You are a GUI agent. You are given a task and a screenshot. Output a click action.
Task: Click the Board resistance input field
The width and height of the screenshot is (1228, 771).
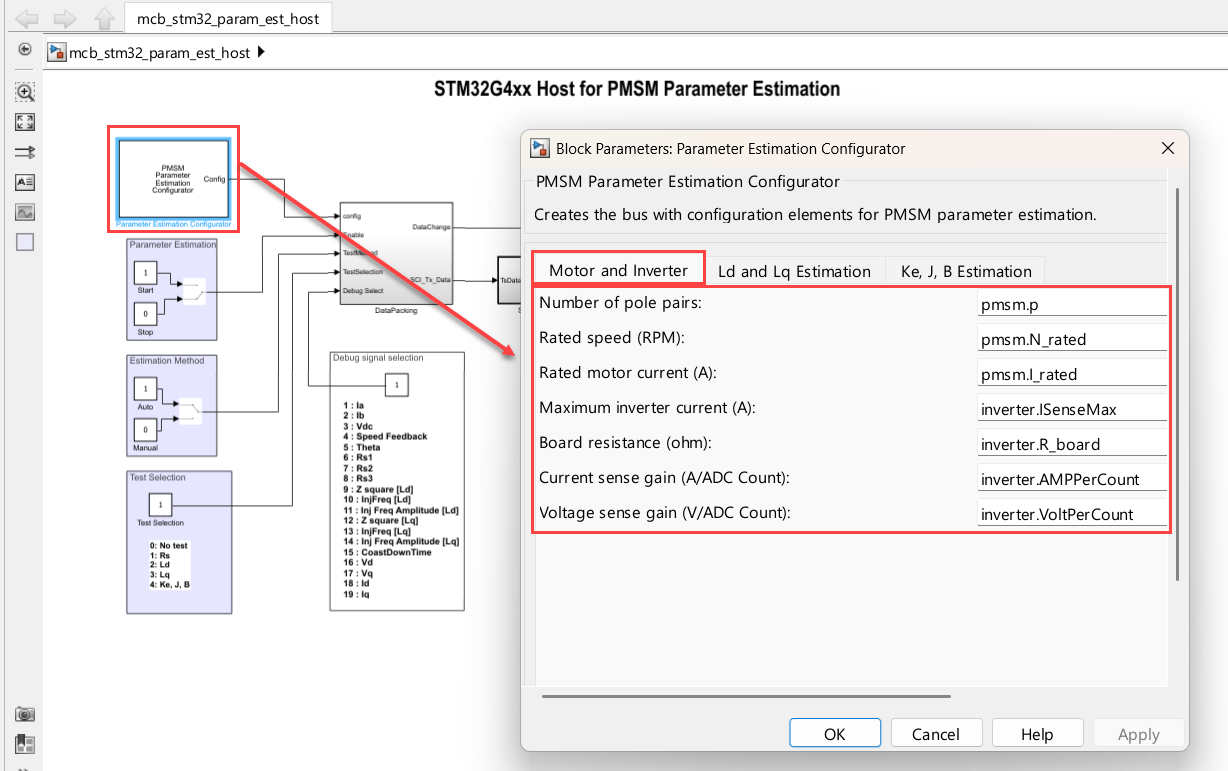point(1071,444)
